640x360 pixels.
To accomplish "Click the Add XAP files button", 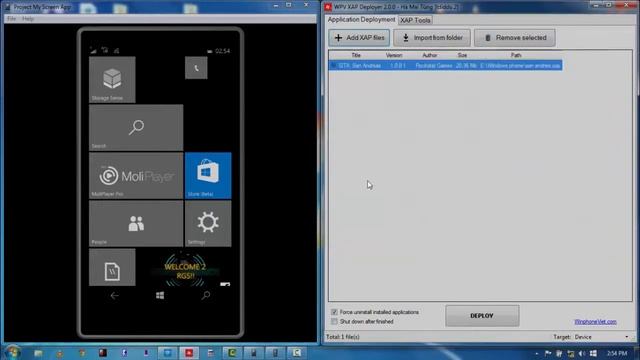I will pyautogui.click(x=359, y=38).
